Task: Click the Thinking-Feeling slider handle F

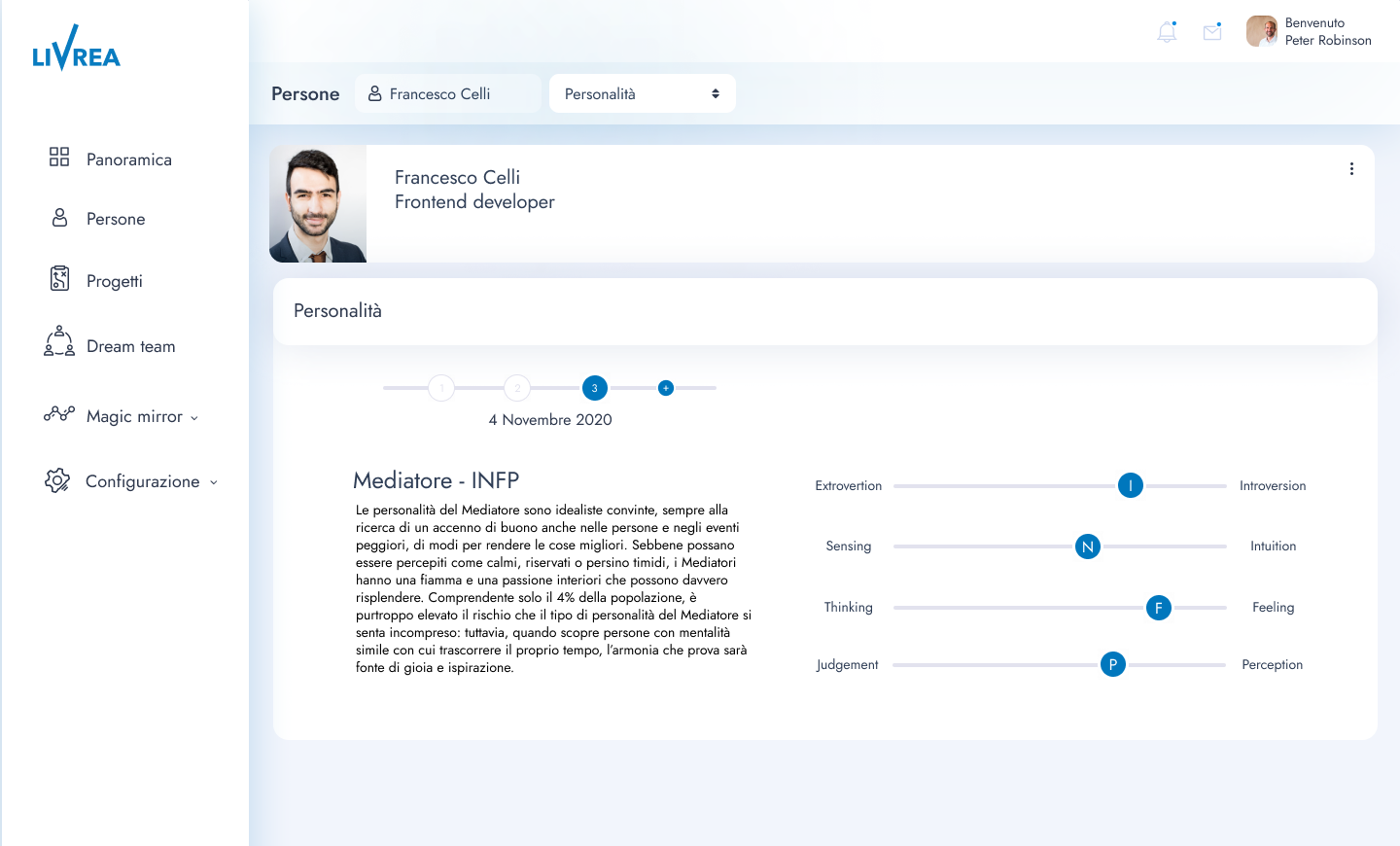Action: pyautogui.click(x=1159, y=608)
